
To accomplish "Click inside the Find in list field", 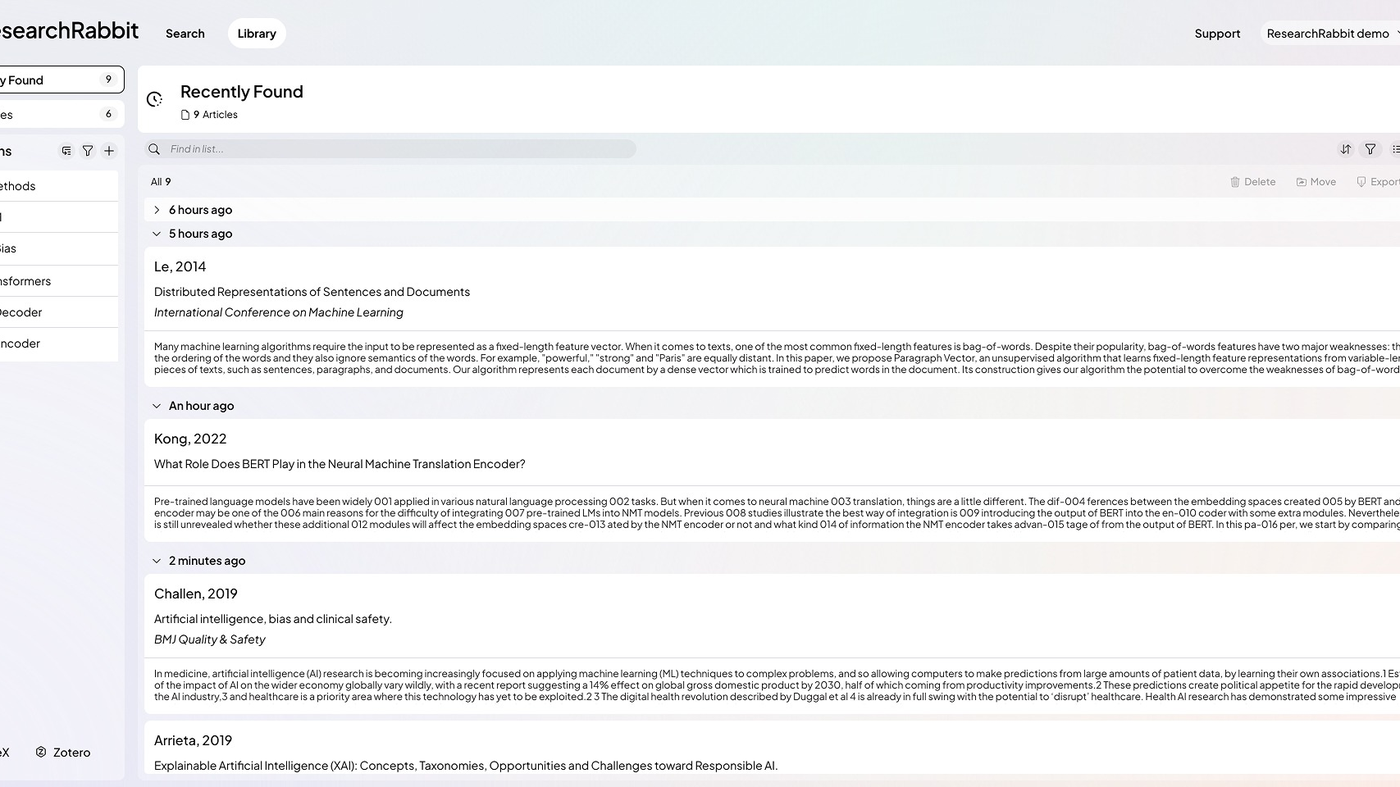I will (391, 149).
